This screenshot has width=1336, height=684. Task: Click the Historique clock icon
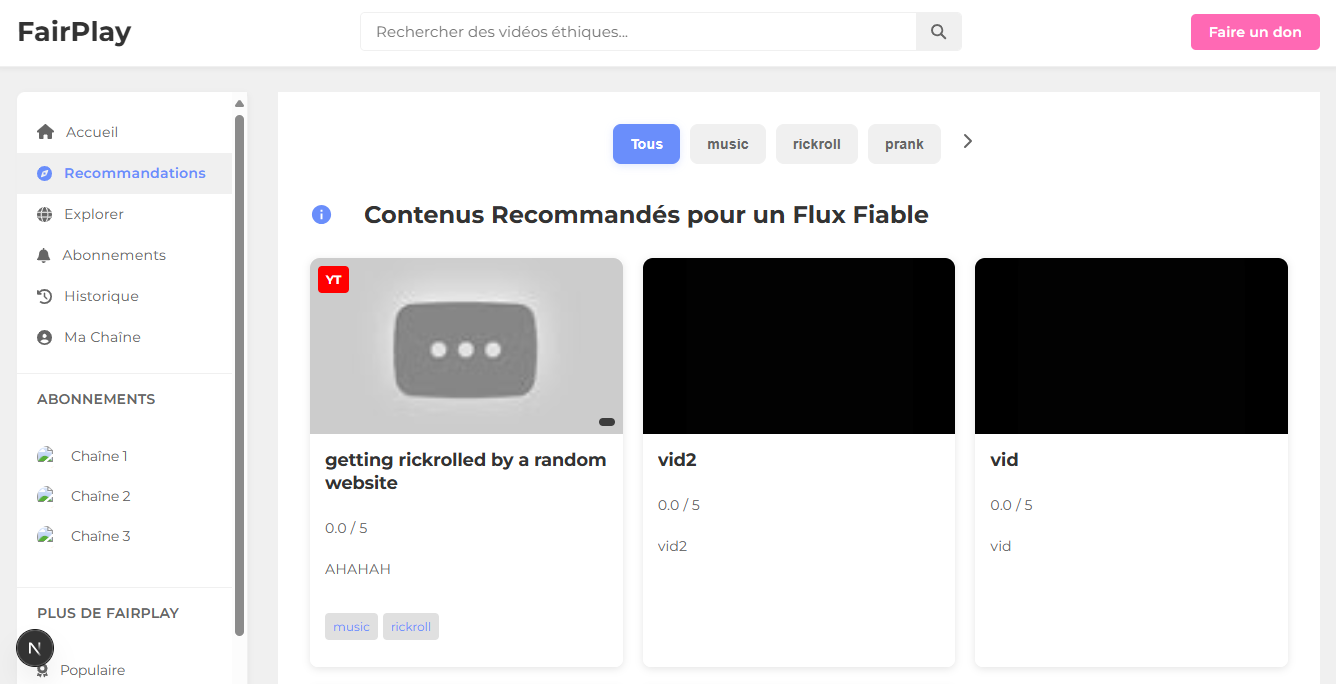click(44, 296)
